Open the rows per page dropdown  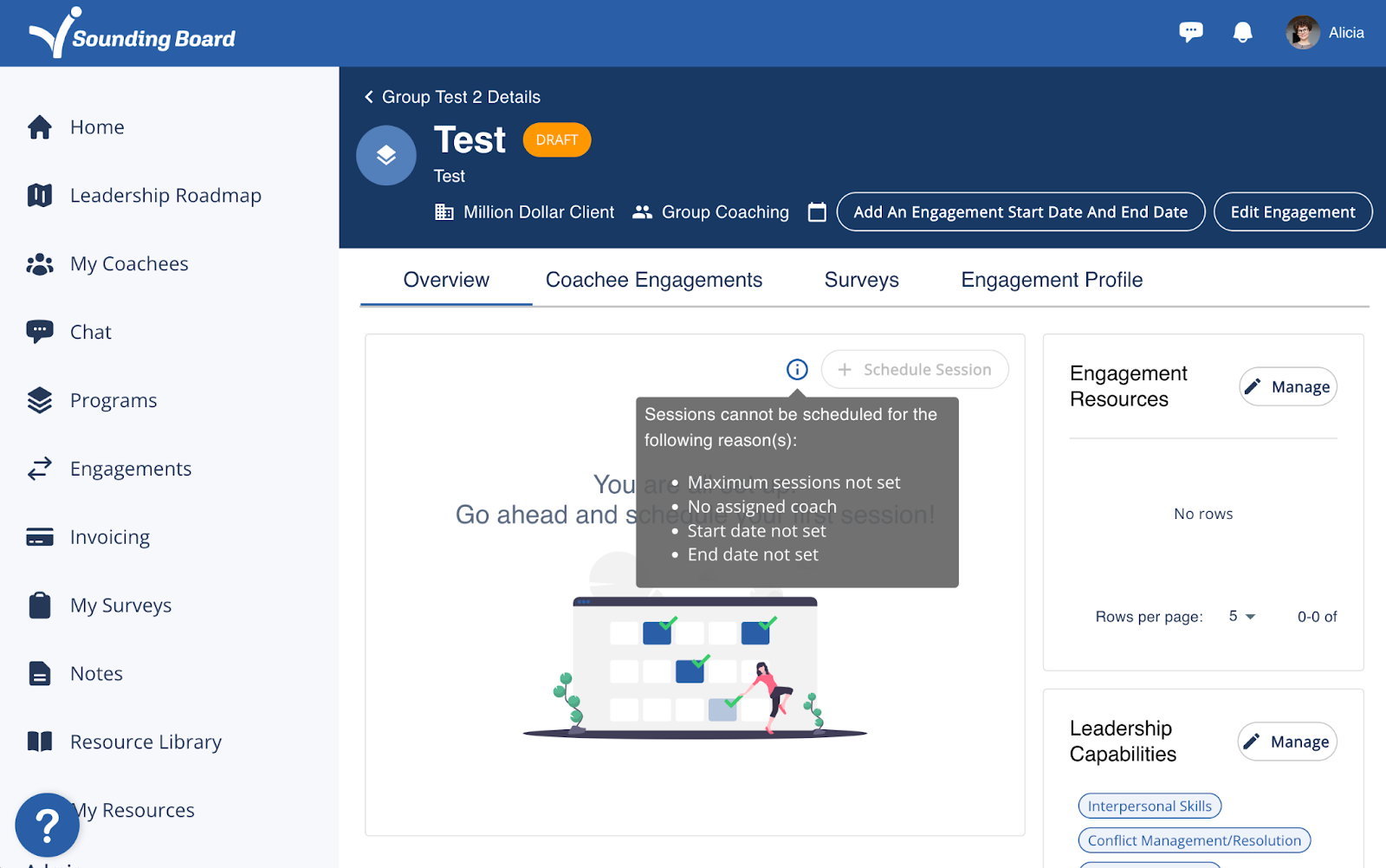click(1242, 617)
